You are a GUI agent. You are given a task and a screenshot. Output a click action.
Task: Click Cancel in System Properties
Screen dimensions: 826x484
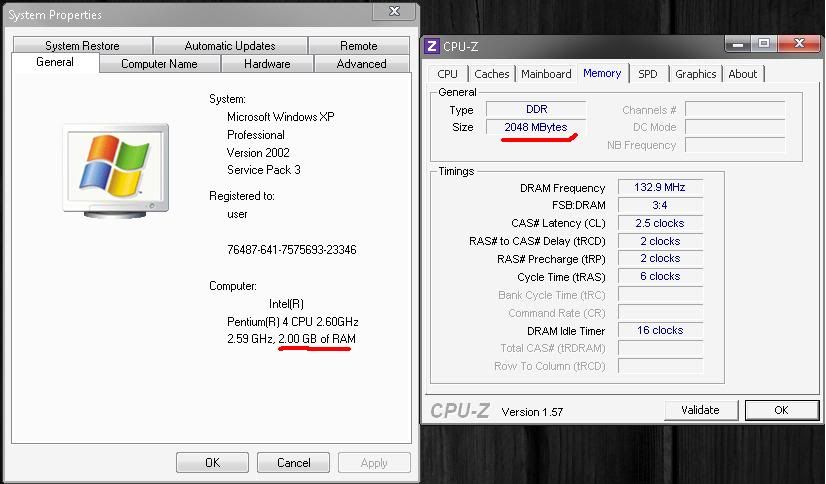[293, 462]
